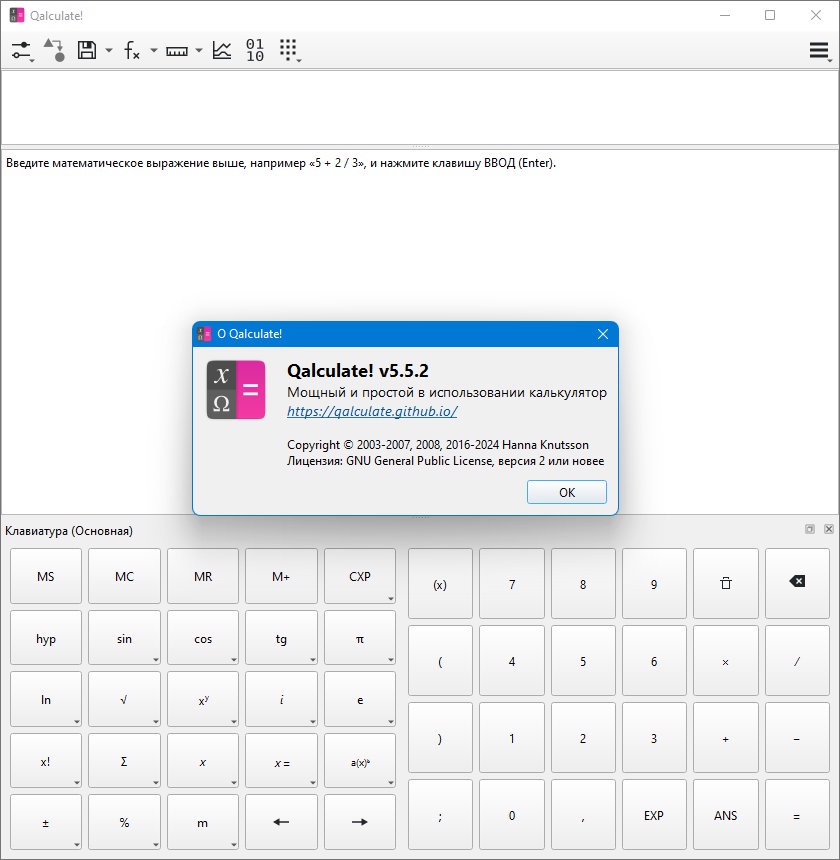The width and height of the screenshot is (840, 860).
Task: Open the qalculate.github.io link
Action: point(372,411)
